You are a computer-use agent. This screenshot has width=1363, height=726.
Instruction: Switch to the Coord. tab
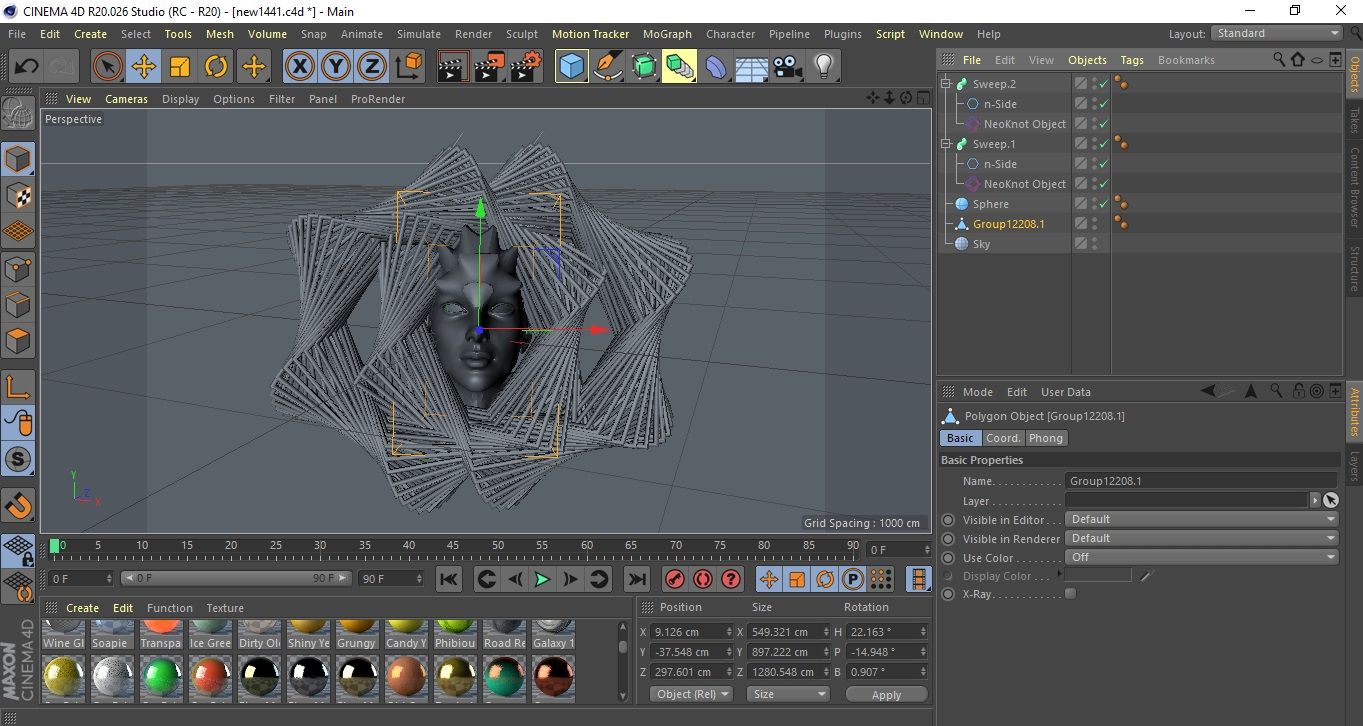[1003, 438]
